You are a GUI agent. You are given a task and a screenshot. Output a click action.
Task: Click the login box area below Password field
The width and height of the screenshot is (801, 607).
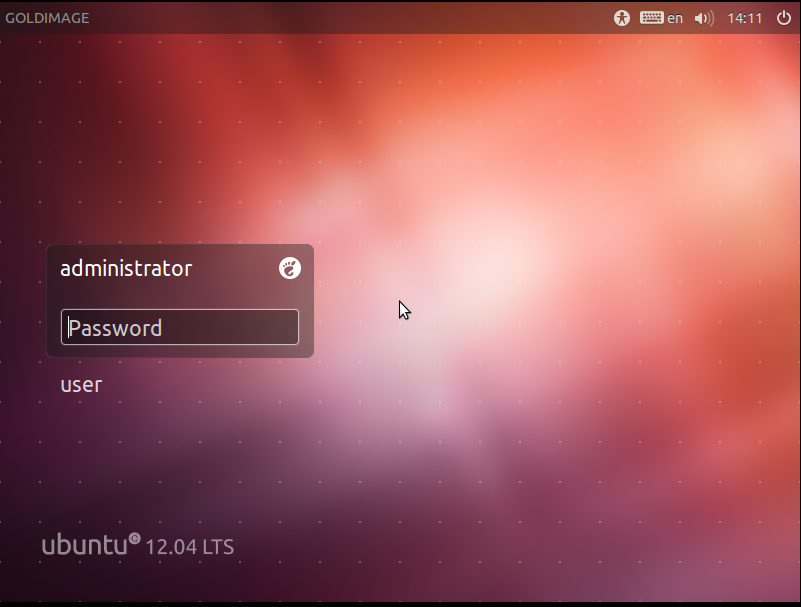click(x=180, y=351)
